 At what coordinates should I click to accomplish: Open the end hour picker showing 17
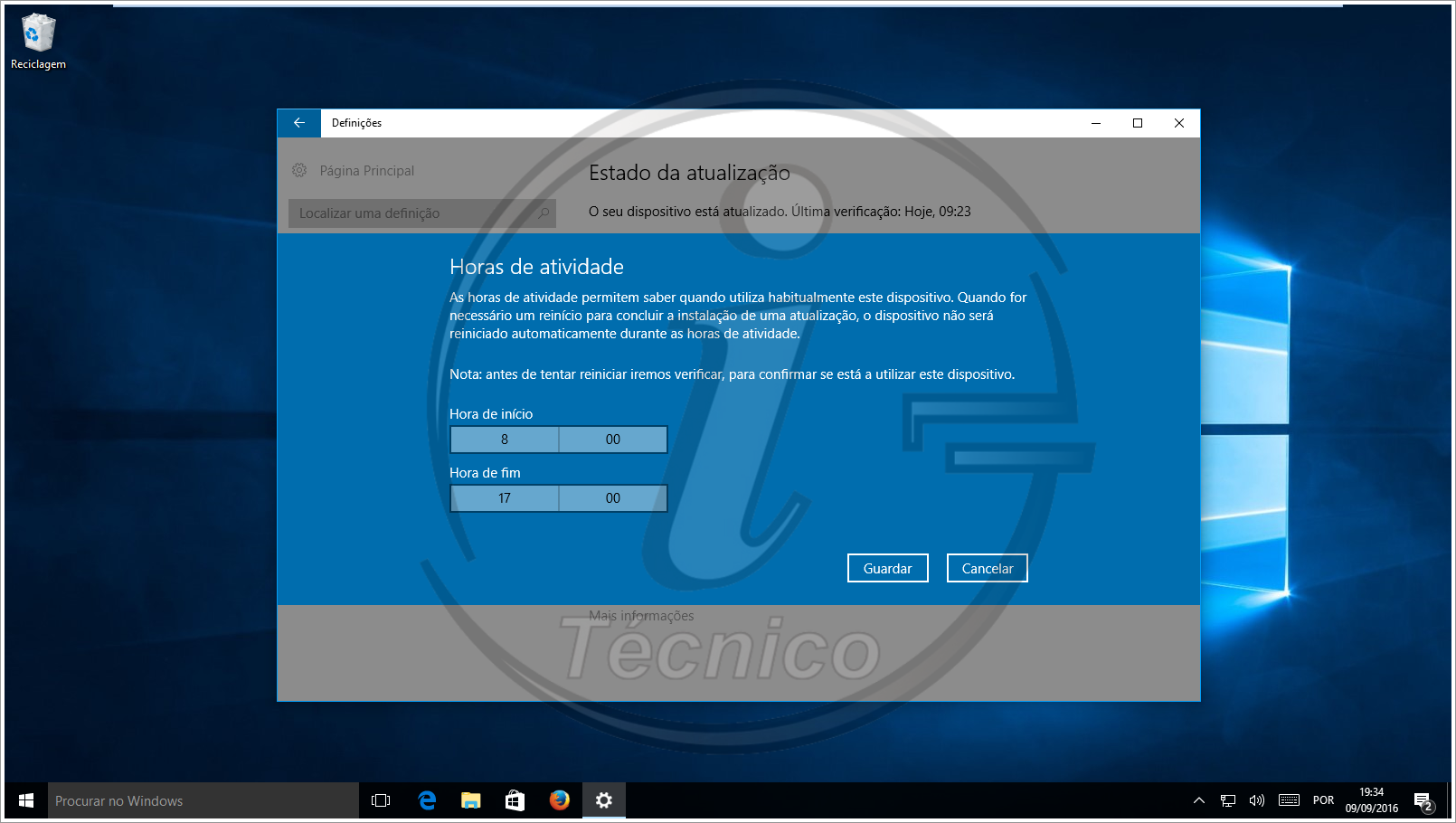point(505,498)
